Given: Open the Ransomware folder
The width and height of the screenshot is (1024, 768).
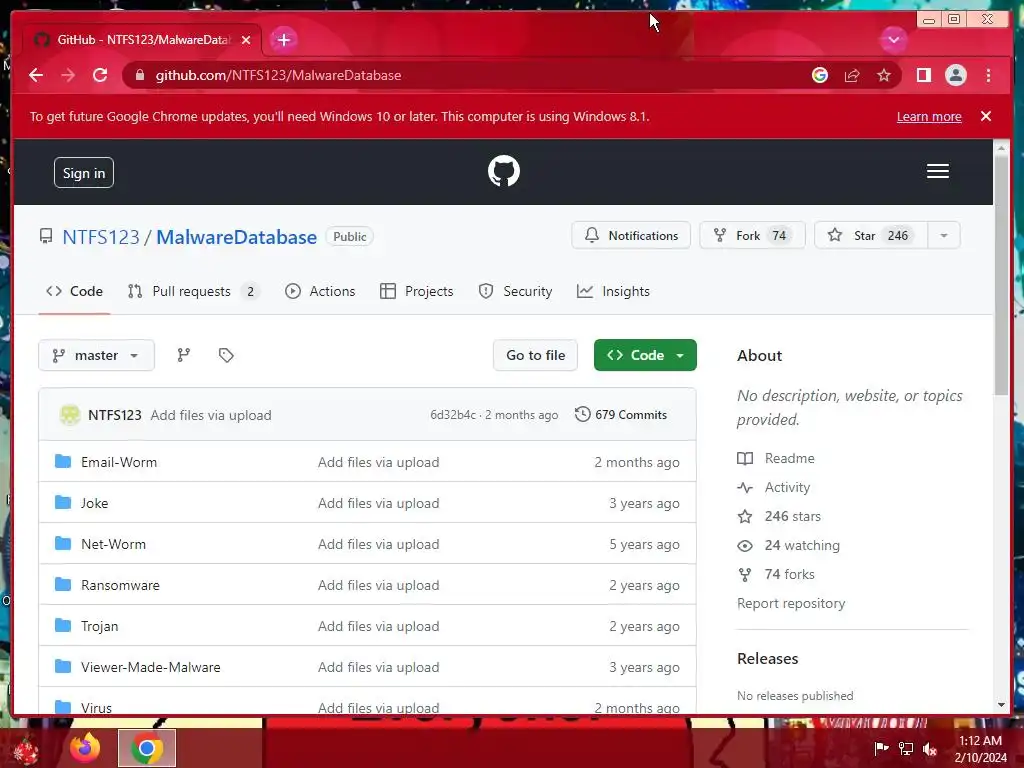Looking at the screenshot, I should tap(120, 585).
